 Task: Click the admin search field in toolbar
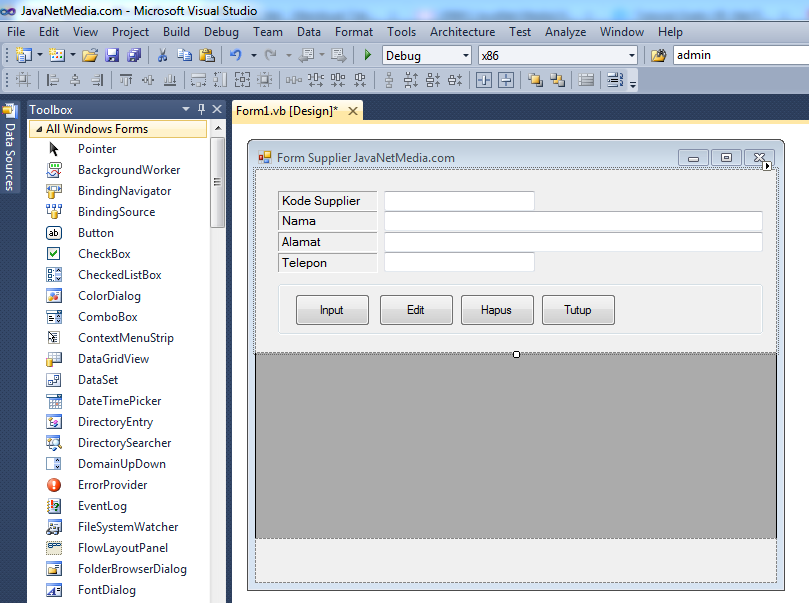[x=740, y=55]
